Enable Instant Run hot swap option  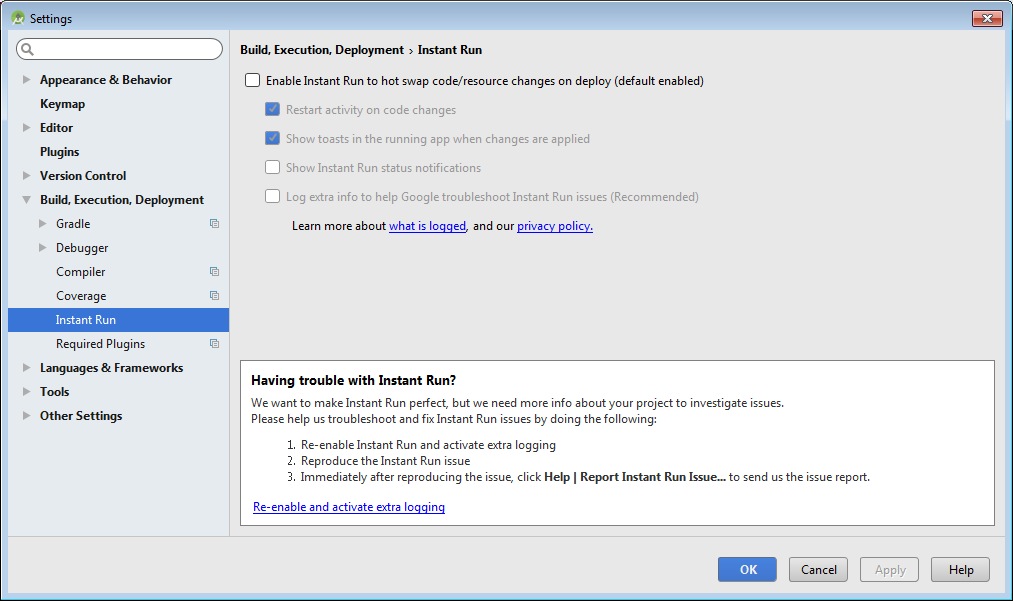coord(252,80)
